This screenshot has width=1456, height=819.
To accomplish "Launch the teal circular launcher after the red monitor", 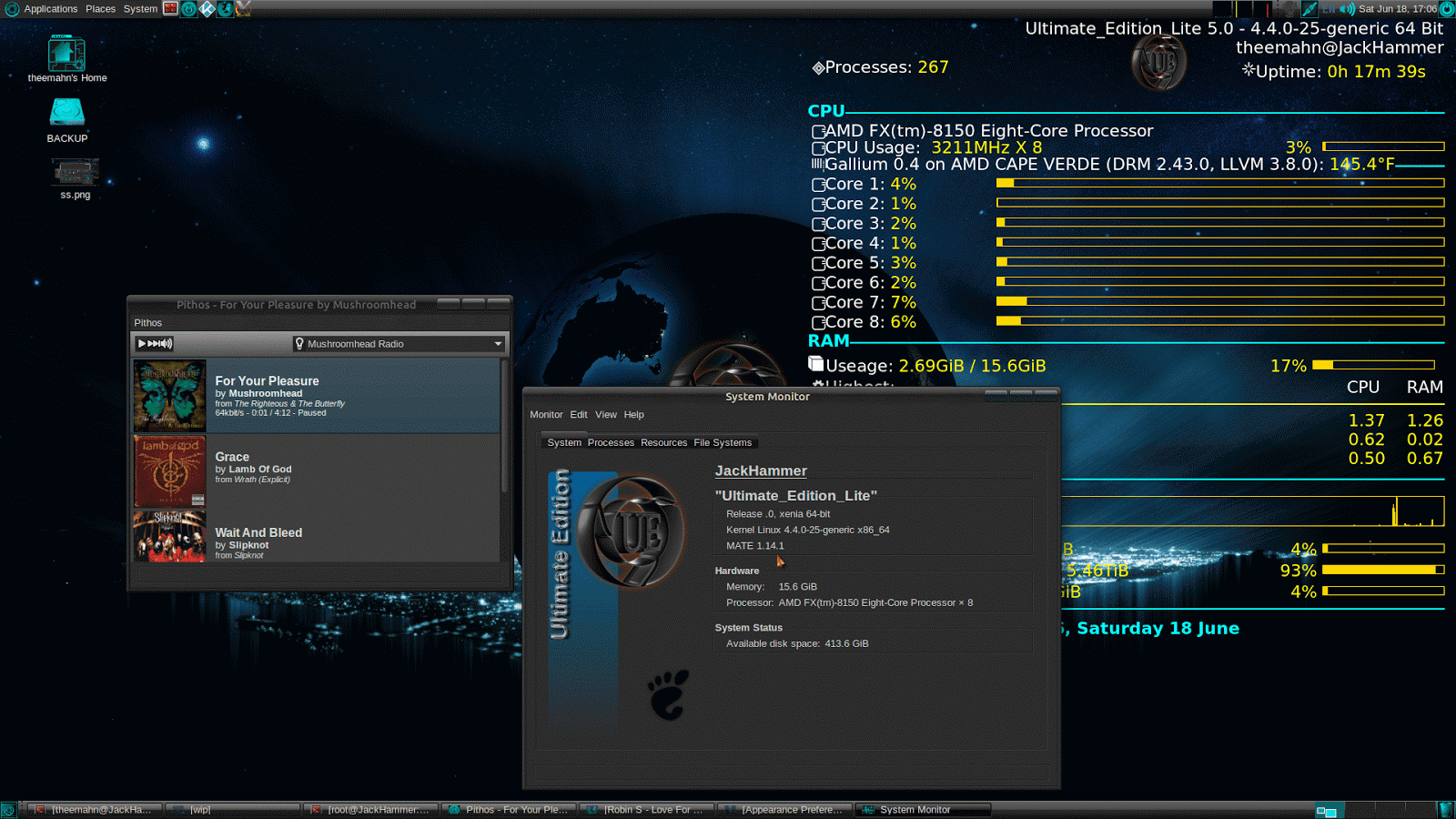I will (x=189, y=9).
